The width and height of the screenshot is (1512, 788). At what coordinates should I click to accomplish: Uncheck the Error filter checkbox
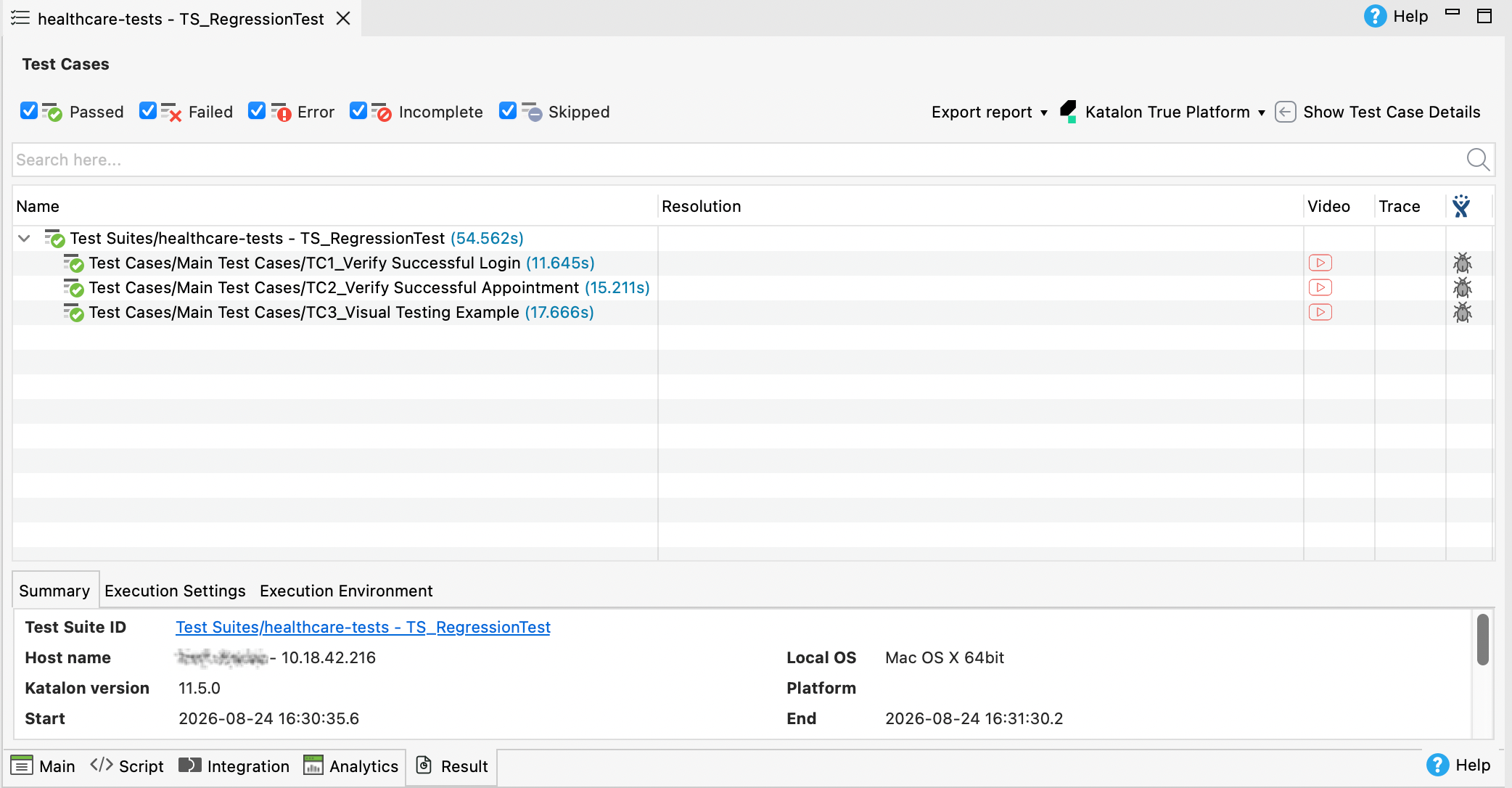click(257, 110)
